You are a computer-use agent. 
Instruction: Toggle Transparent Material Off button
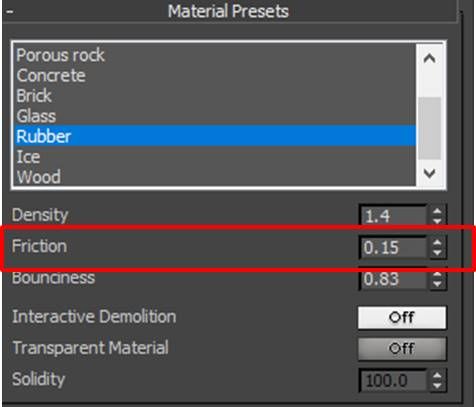[402, 349]
